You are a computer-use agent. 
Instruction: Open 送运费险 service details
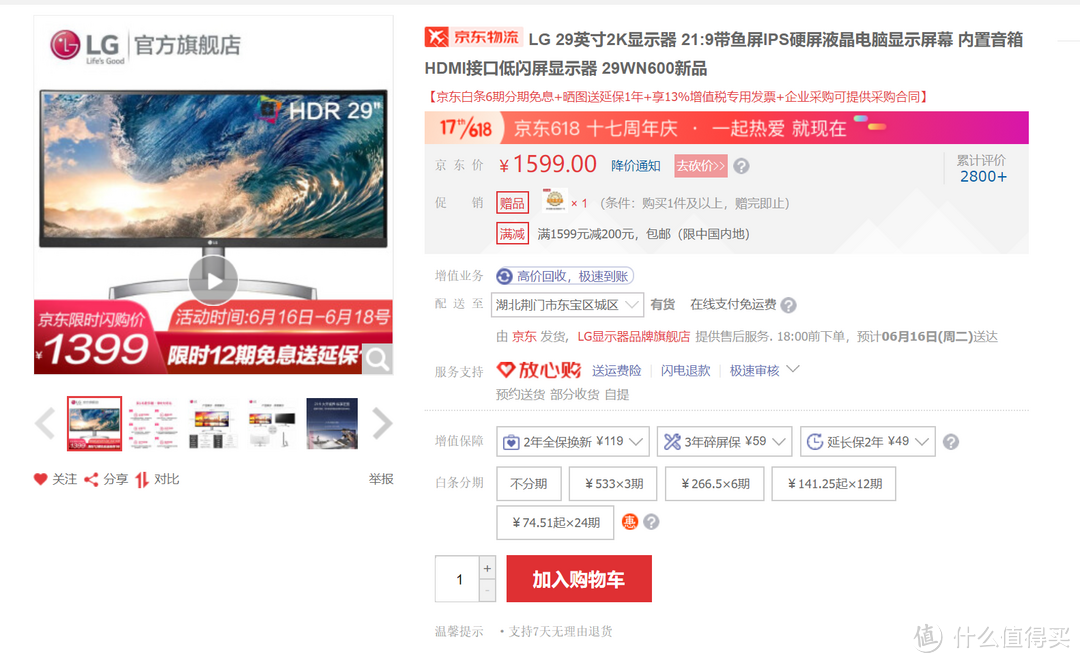pos(616,371)
